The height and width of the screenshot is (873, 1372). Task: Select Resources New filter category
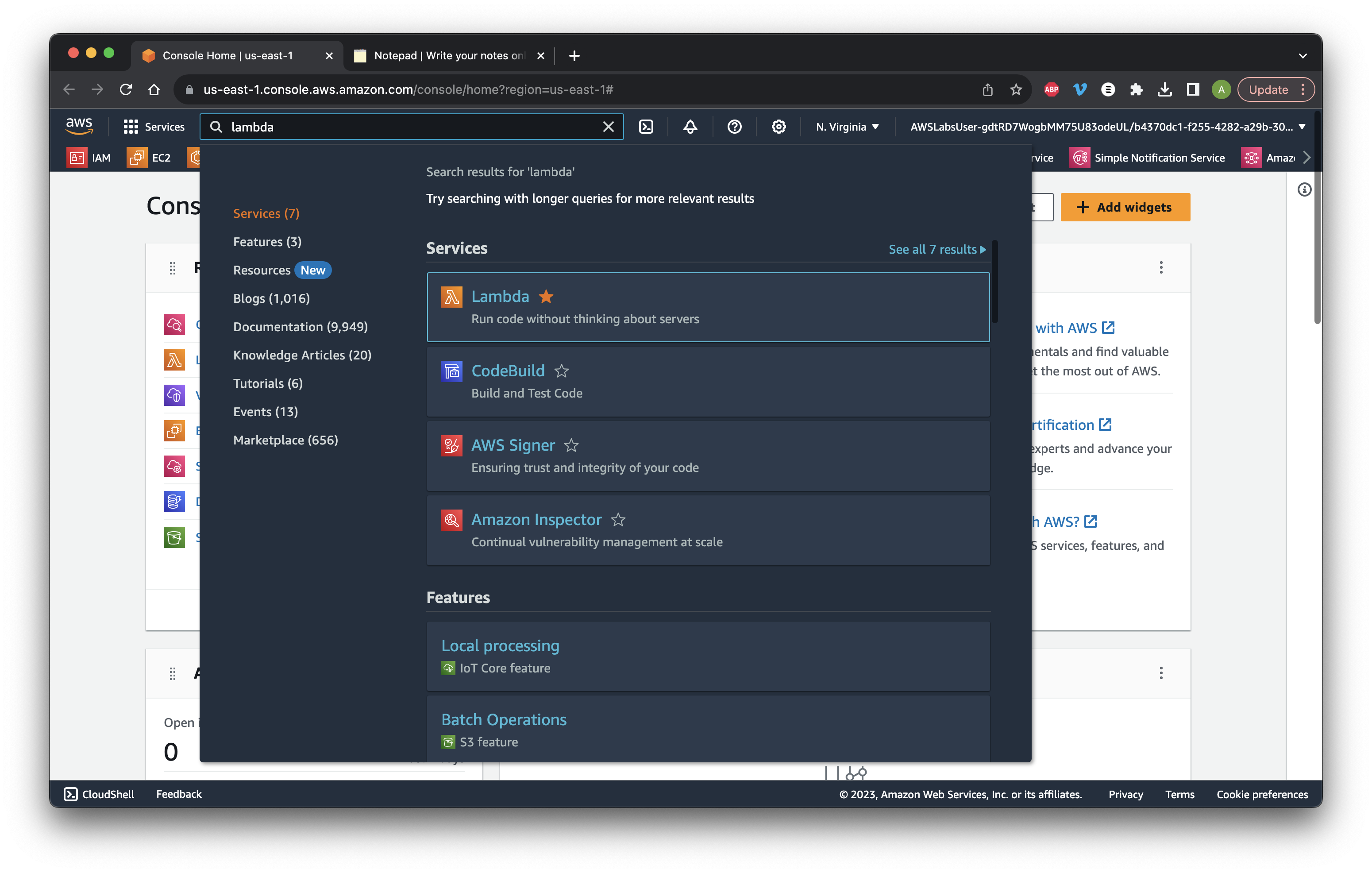(x=282, y=270)
